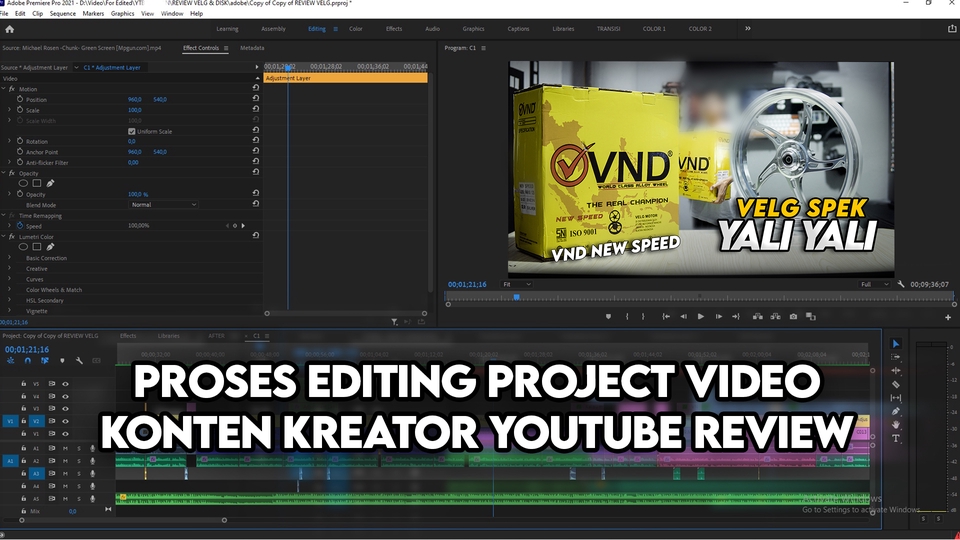Collapse the Motion effect
Viewport: 960px width, 540px height.
4,89
